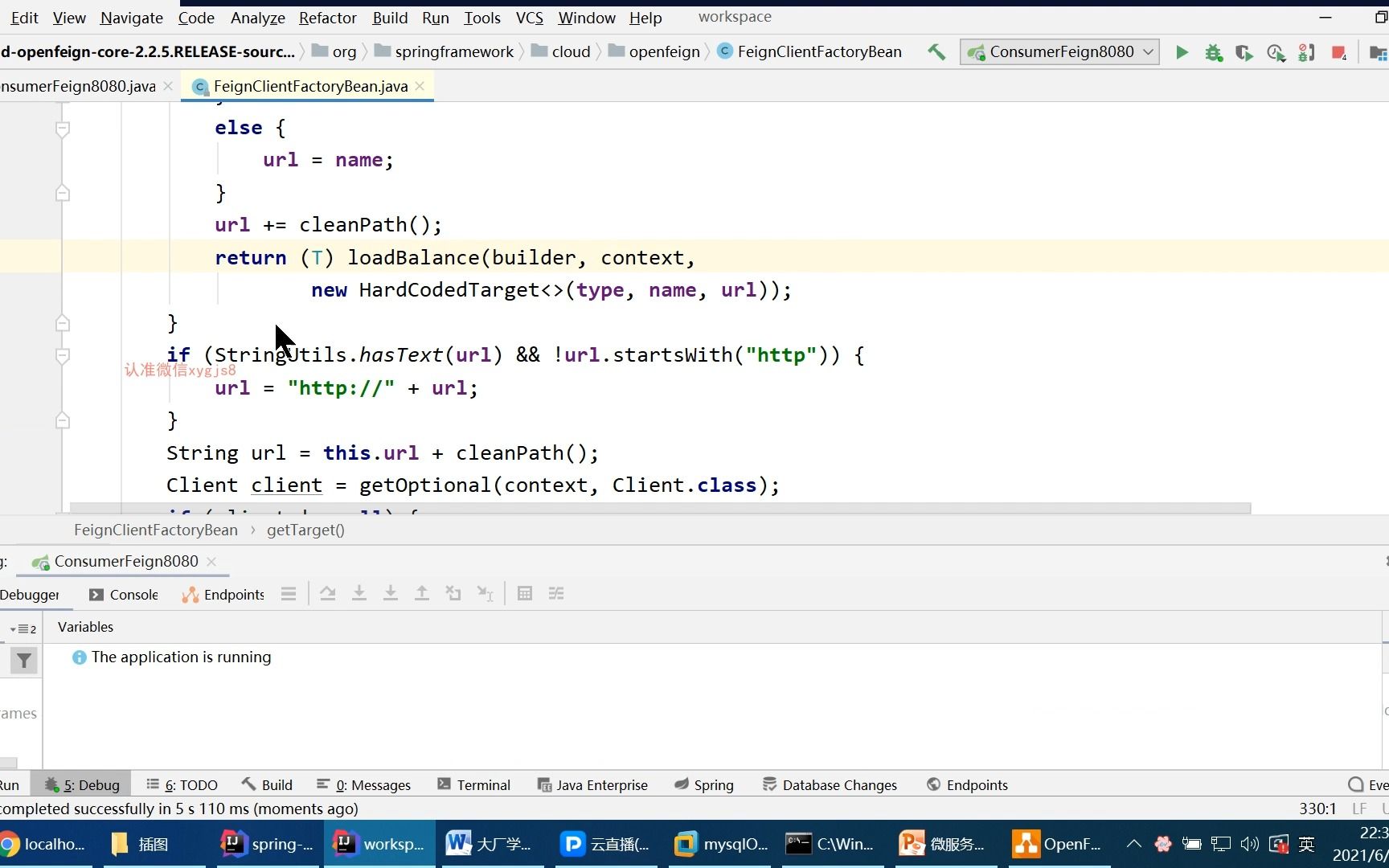Close the ConsumerFeign8080 debug session tab
The image size is (1389, 868).
[211, 562]
